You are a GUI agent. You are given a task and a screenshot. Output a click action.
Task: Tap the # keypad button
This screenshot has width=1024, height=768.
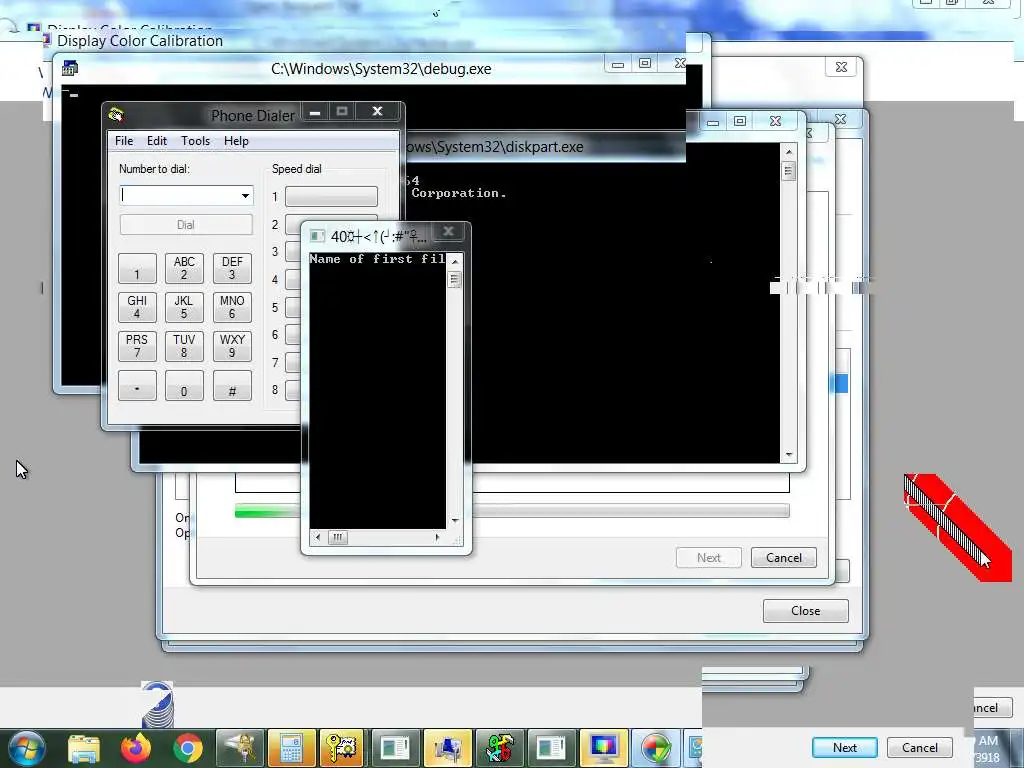232,385
